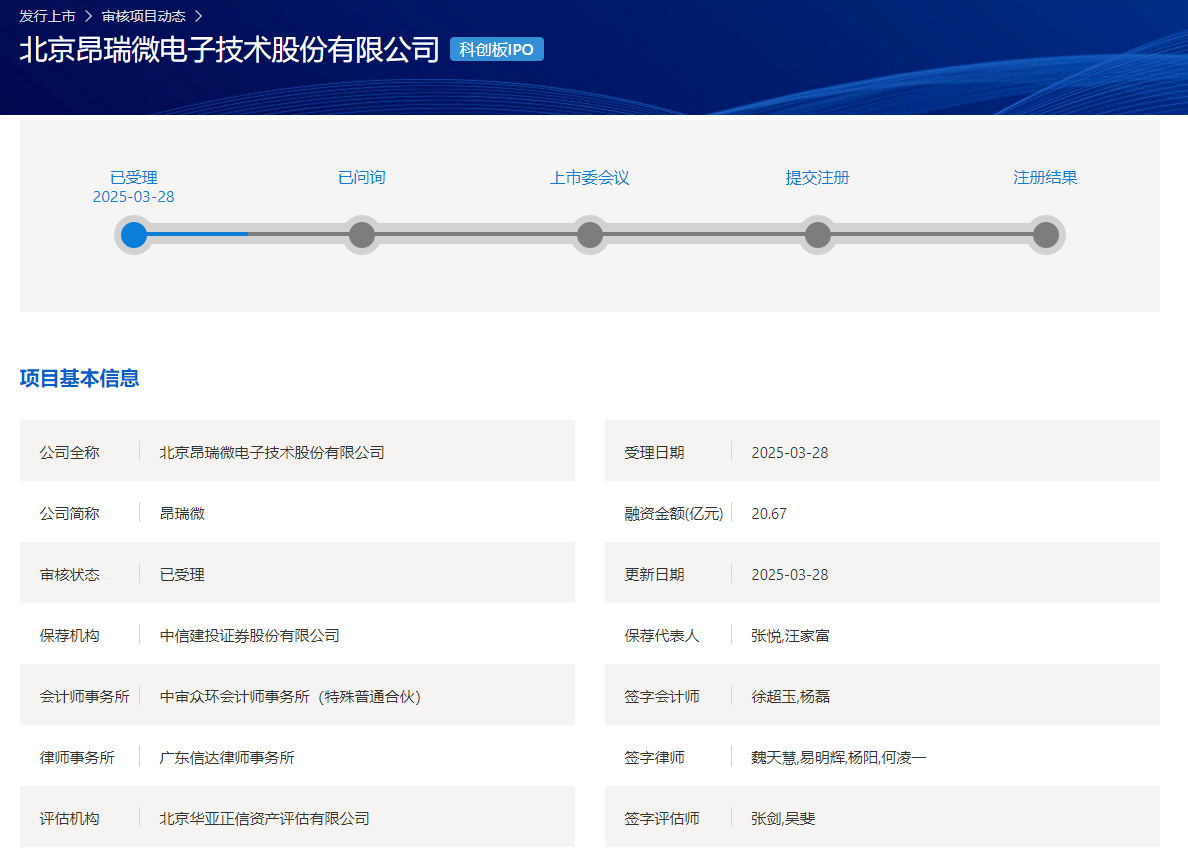Click the 提交注册 stage label
This screenshot has height=865, width=1188.
(818, 178)
